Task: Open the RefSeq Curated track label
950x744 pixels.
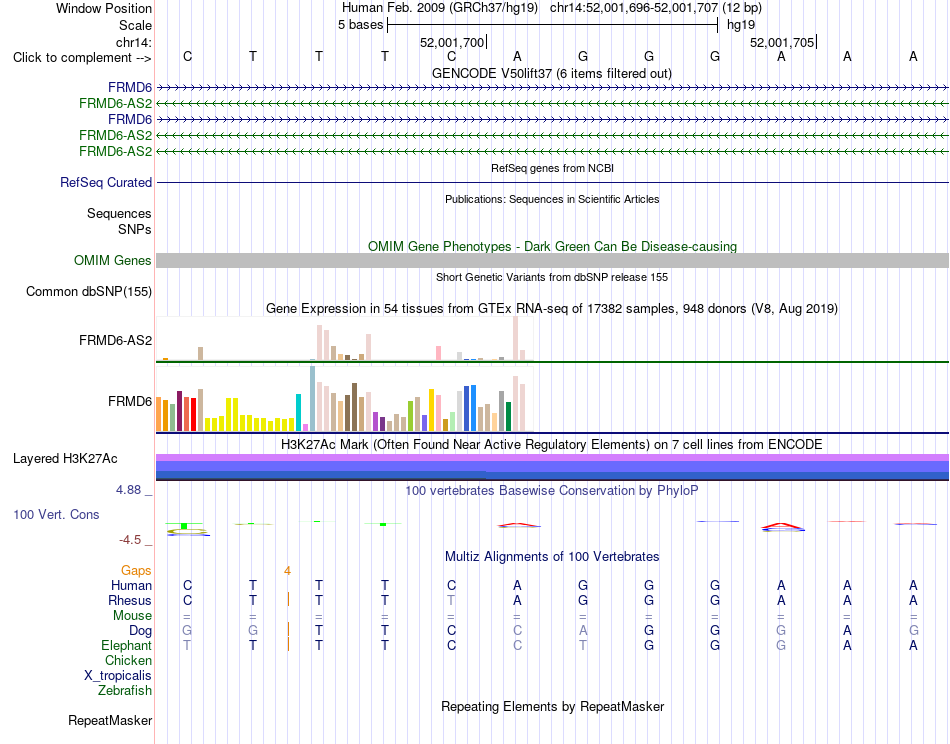Action: pyautogui.click(x=106, y=182)
